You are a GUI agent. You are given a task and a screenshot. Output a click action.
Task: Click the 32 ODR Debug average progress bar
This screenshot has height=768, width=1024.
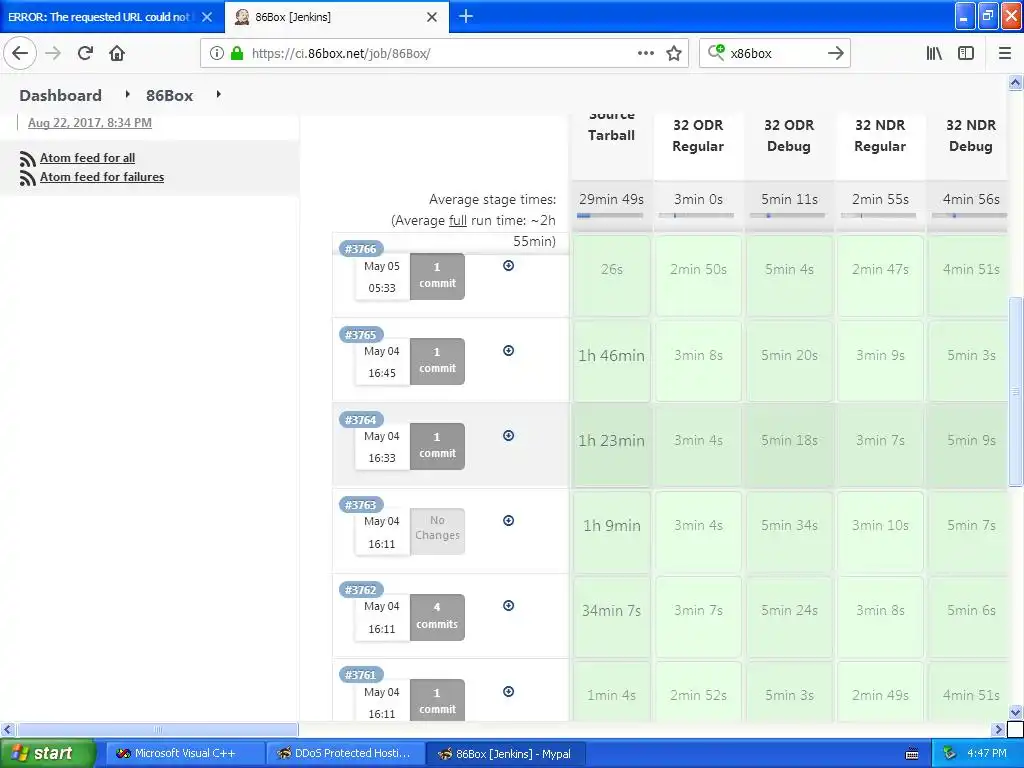click(788, 216)
